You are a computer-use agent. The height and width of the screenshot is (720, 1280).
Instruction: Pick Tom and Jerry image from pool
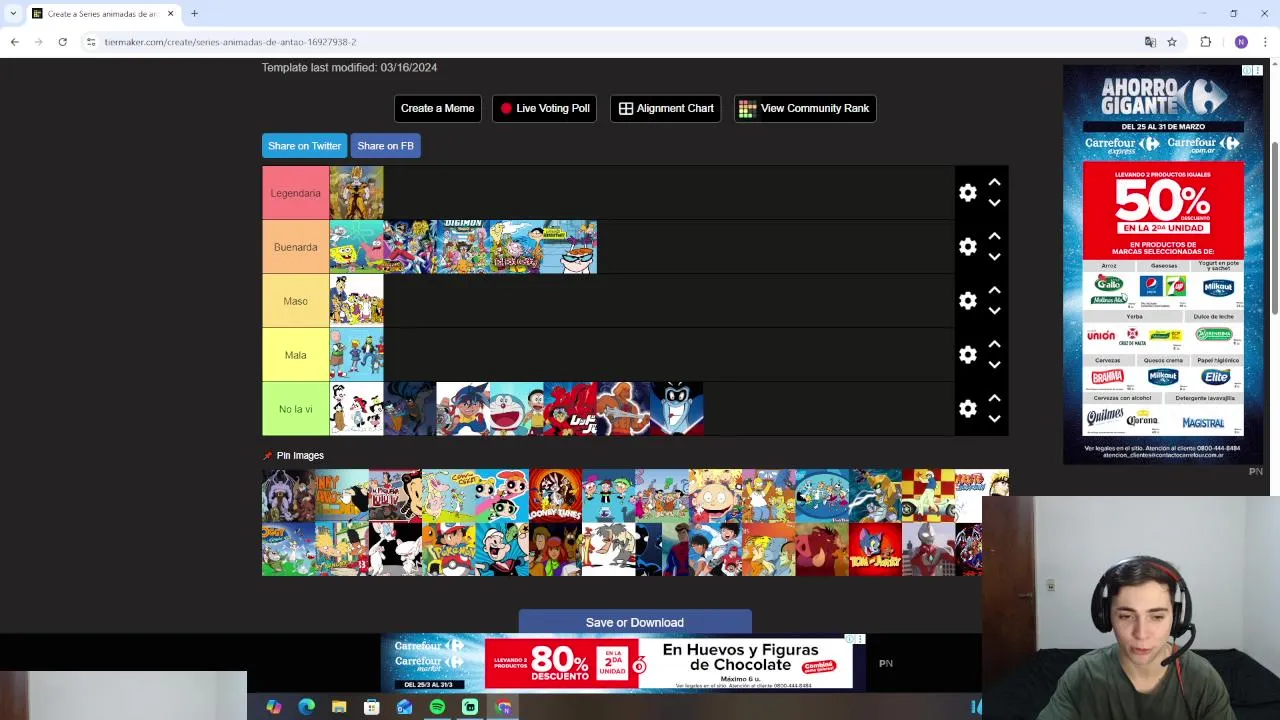click(875, 549)
